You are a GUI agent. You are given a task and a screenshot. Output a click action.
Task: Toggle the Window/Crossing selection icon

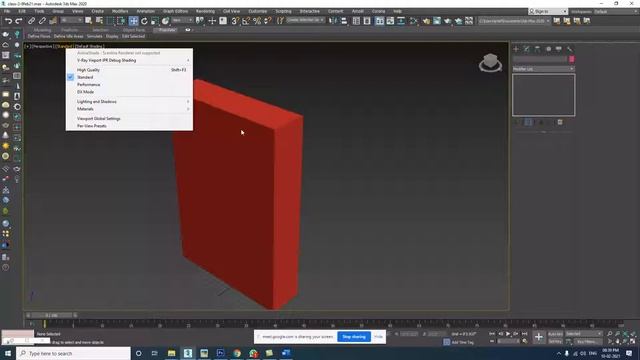[121, 20]
